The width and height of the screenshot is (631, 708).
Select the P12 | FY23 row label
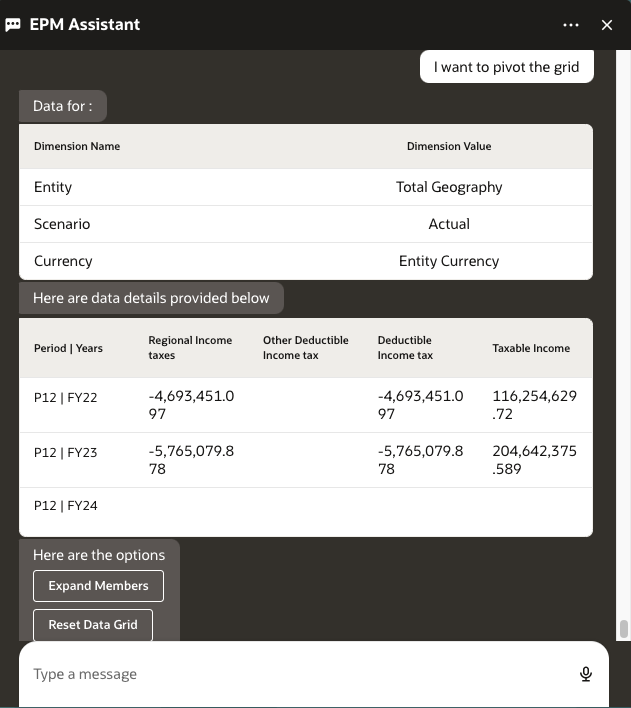[x=66, y=452]
